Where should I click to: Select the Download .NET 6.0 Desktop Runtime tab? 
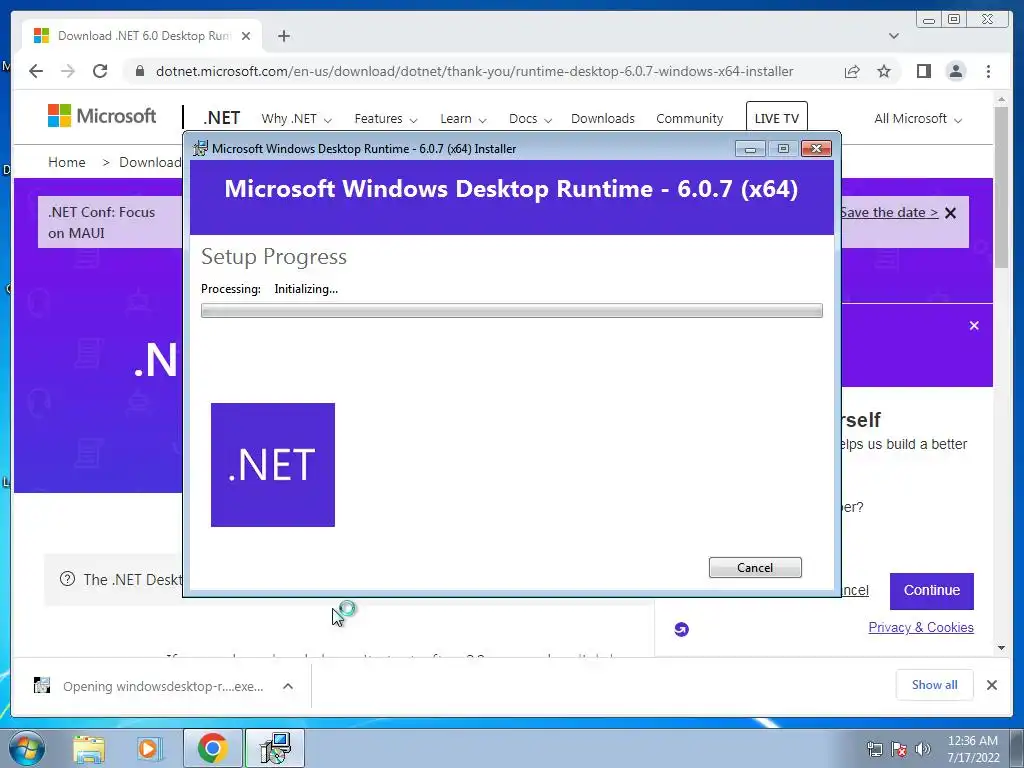click(x=142, y=36)
